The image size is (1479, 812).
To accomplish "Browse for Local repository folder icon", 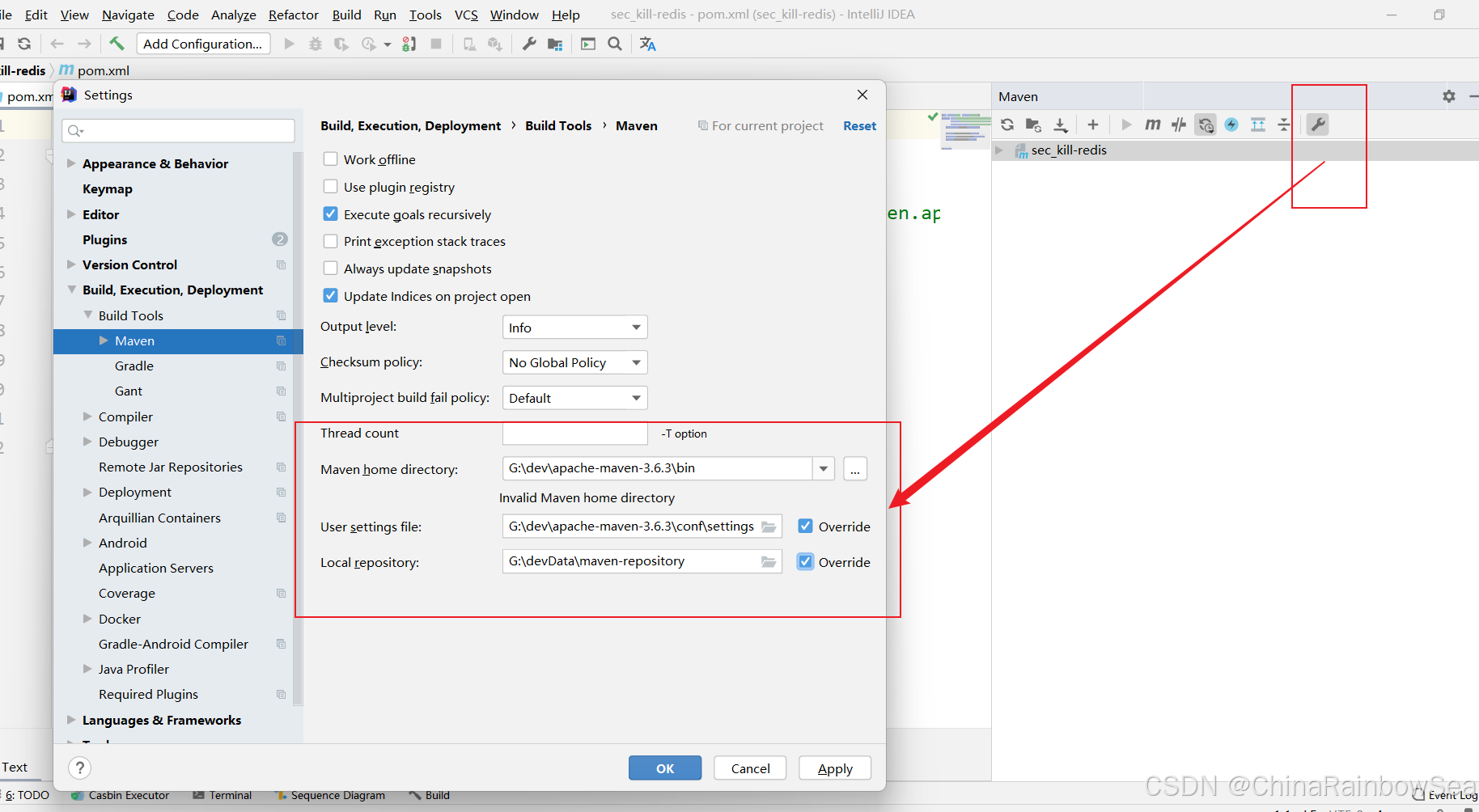I will pyautogui.click(x=769, y=561).
